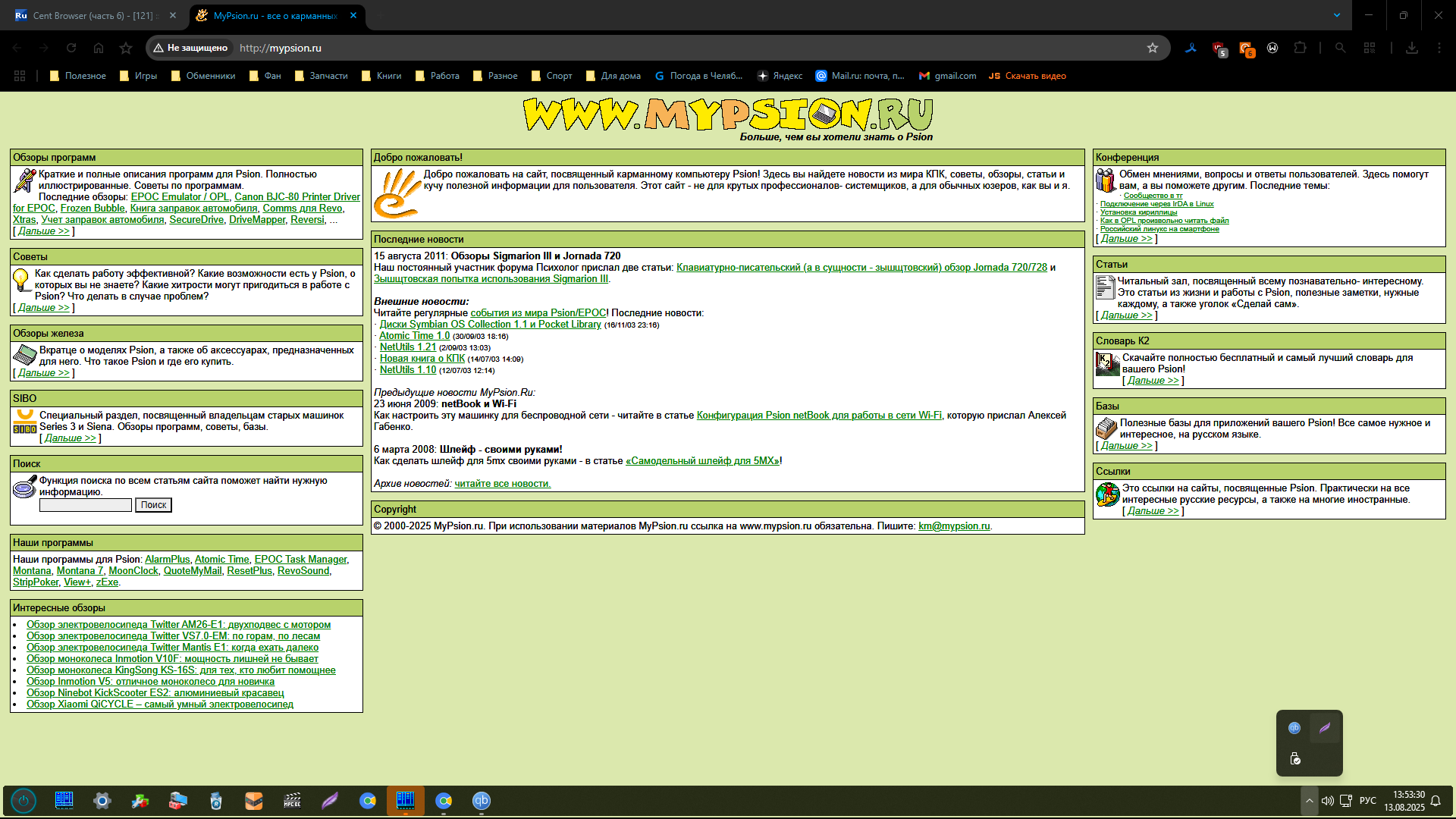The width and height of the screenshot is (1456, 819).
Task: Click the Поиск search button
Action: point(153,505)
